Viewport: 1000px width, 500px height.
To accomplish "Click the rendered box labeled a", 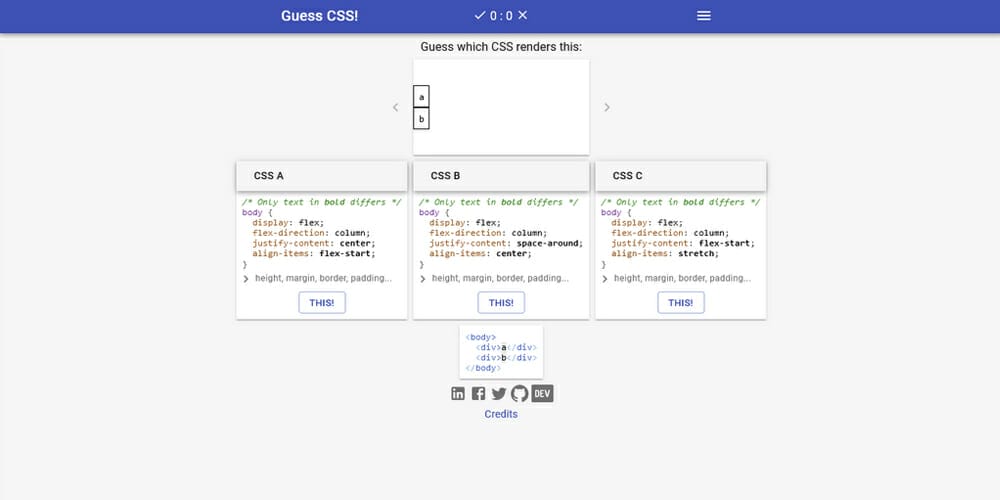I will coord(422,97).
